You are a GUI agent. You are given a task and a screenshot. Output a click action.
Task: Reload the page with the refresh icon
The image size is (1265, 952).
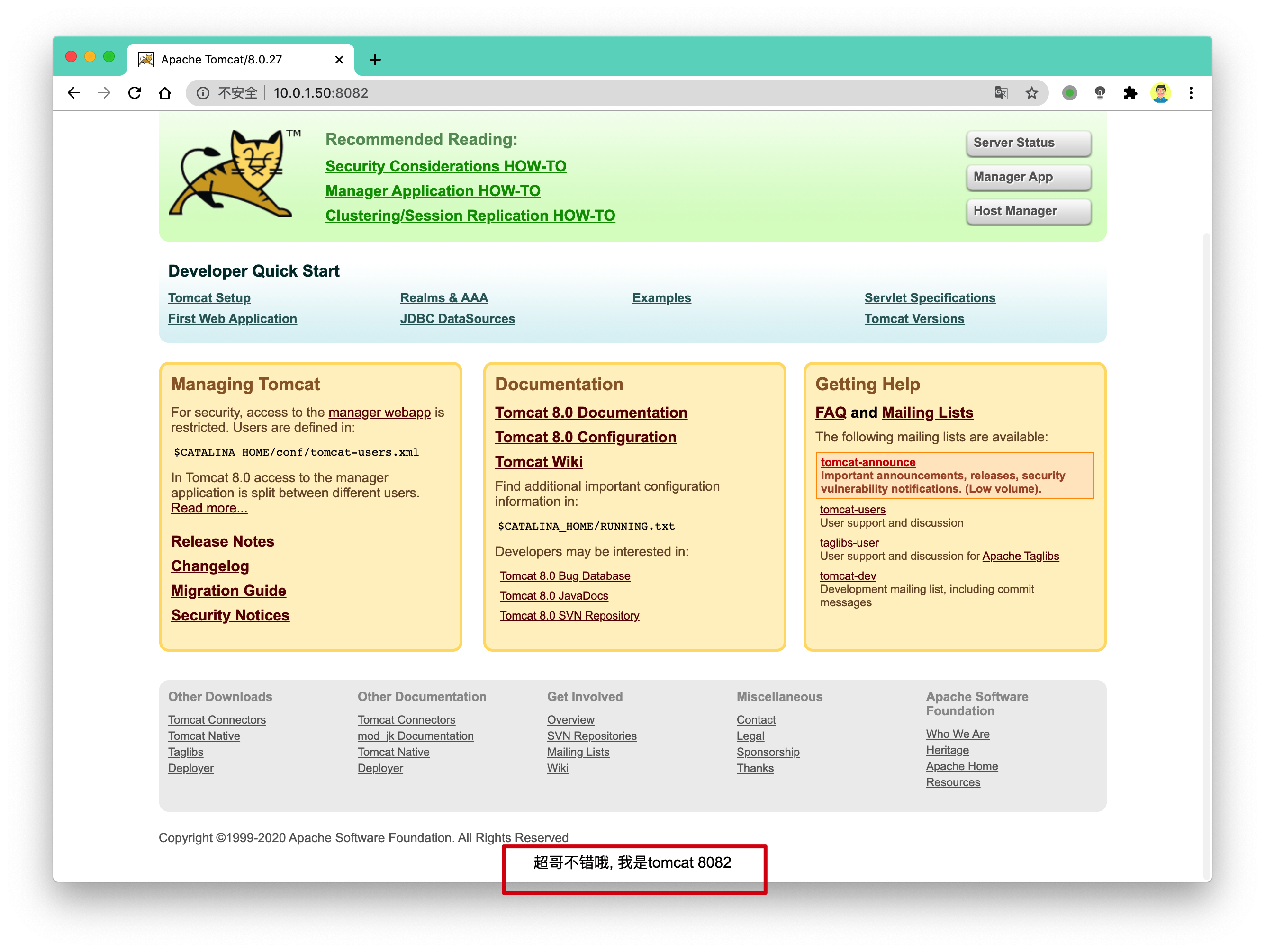point(135,93)
